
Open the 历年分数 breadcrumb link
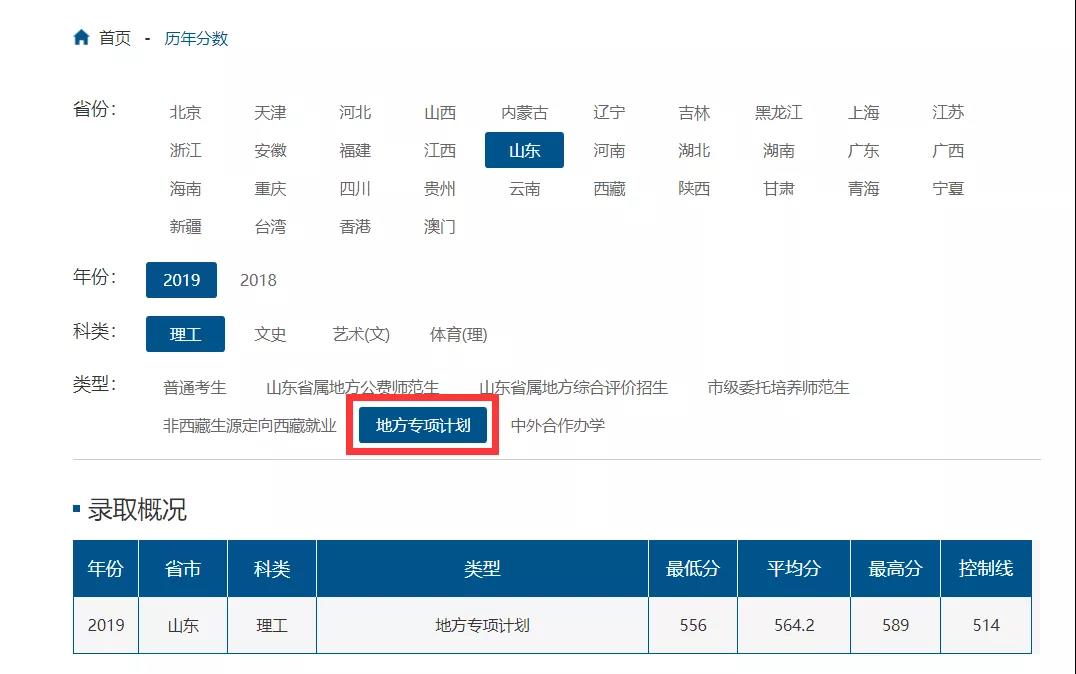196,38
